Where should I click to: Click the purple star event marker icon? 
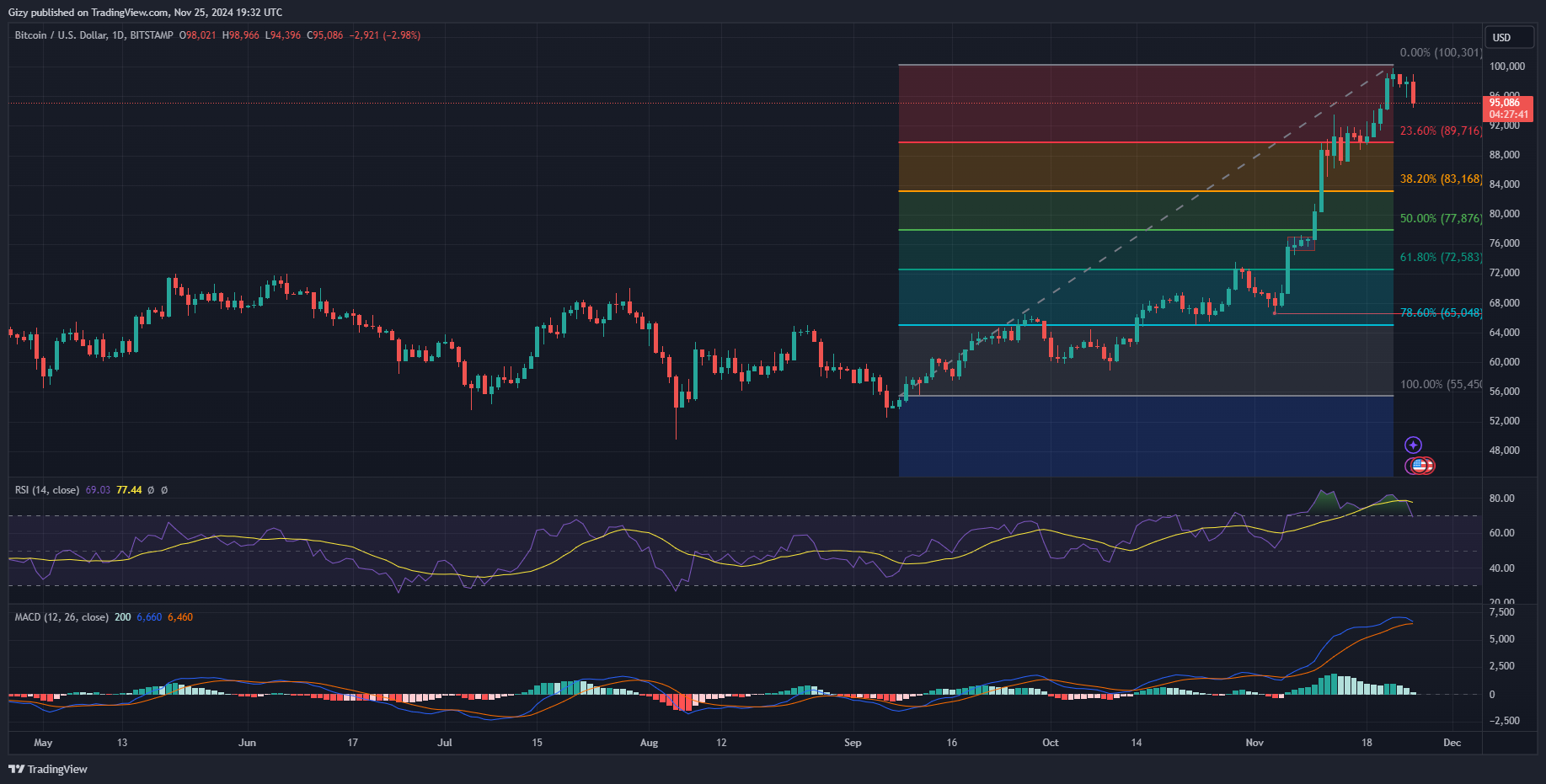click(1413, 445)
